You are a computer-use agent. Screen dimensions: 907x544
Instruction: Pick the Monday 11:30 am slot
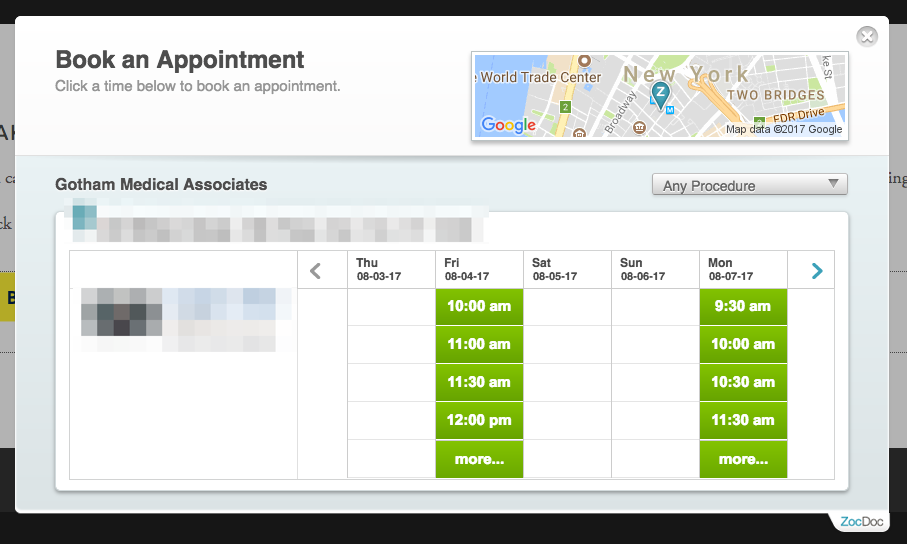[743, 420]
